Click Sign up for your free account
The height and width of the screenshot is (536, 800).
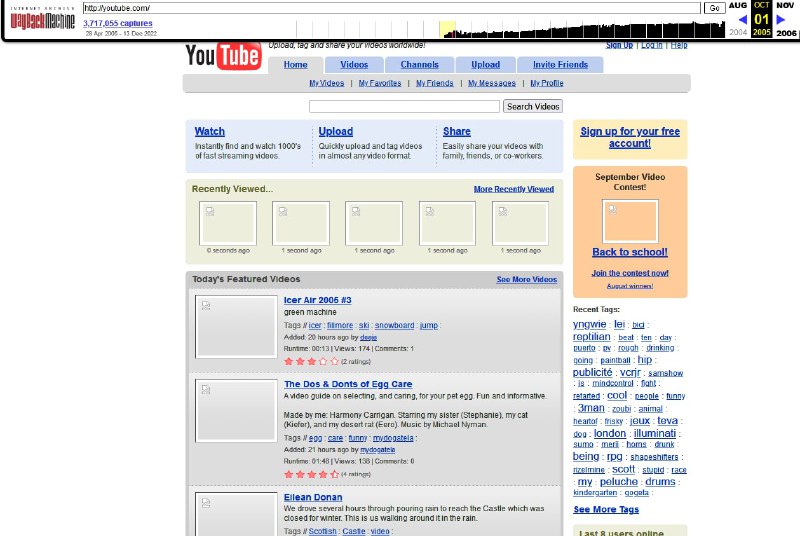click(630, 137)
